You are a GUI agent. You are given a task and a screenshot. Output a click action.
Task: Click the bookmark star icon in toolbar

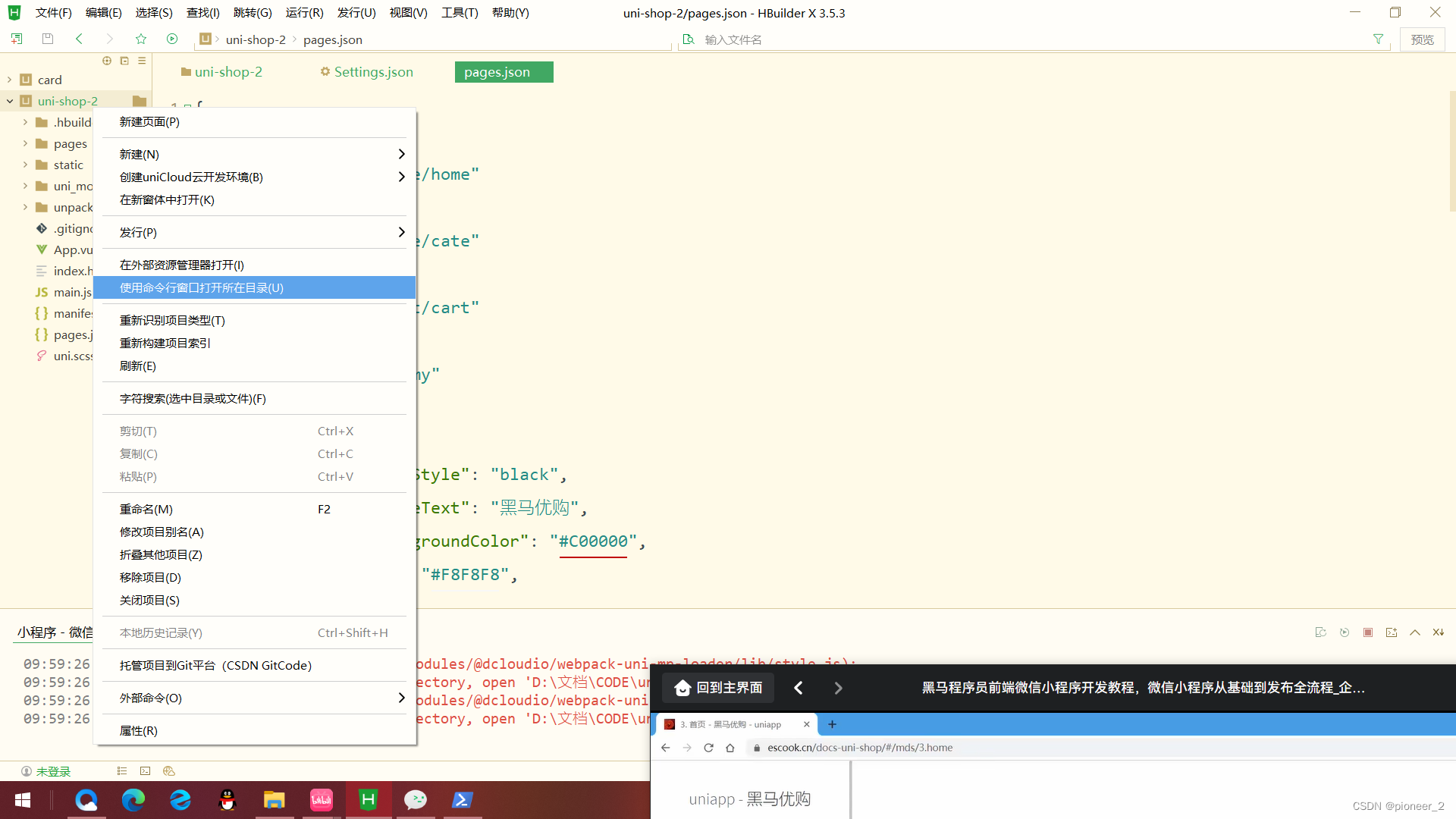pyautogui.click(x=141, y=39)
